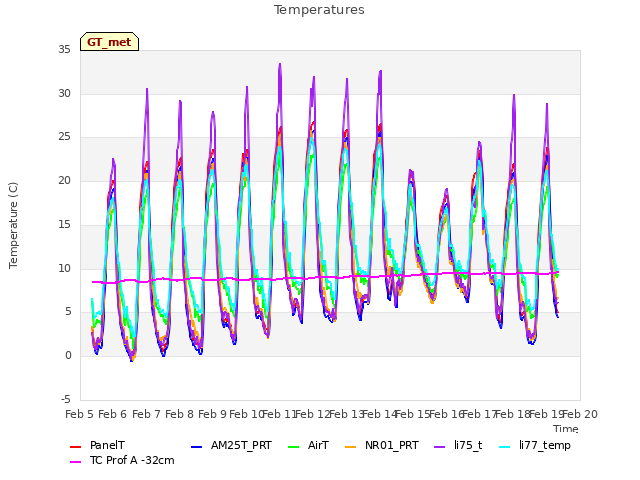This screenshot has width=640, height=480.
Task: Click the tallest li75_t peak near Feb 11
Action: [x=280, y=64]
